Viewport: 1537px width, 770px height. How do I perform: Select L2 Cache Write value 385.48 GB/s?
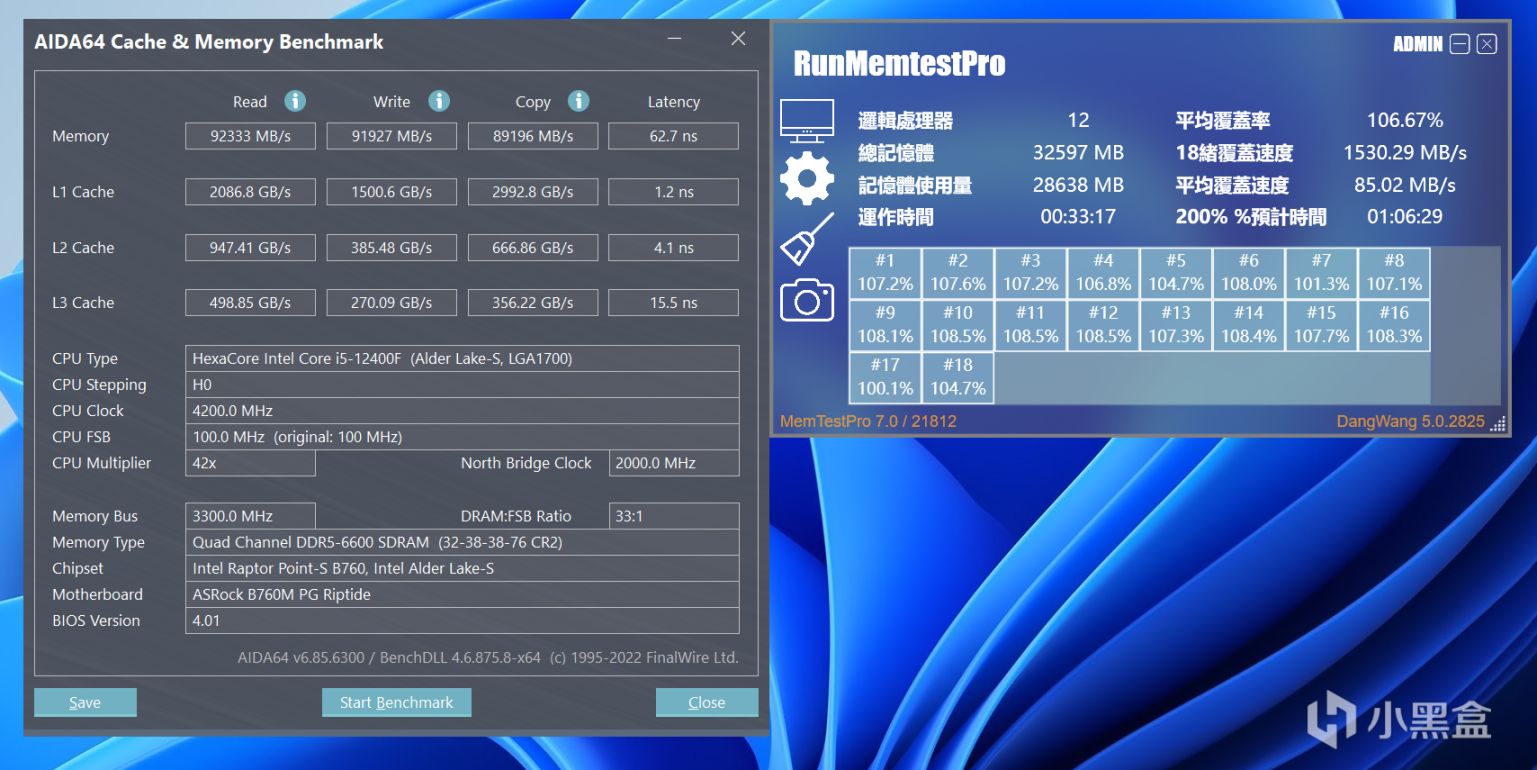(x=392, y=247)
